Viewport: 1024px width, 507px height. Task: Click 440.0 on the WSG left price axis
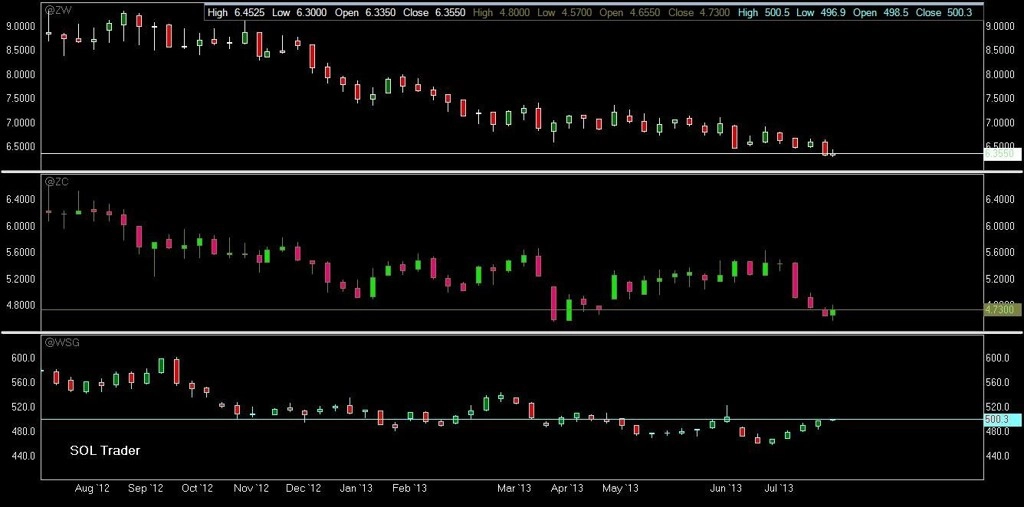click(x=22, y=455)
